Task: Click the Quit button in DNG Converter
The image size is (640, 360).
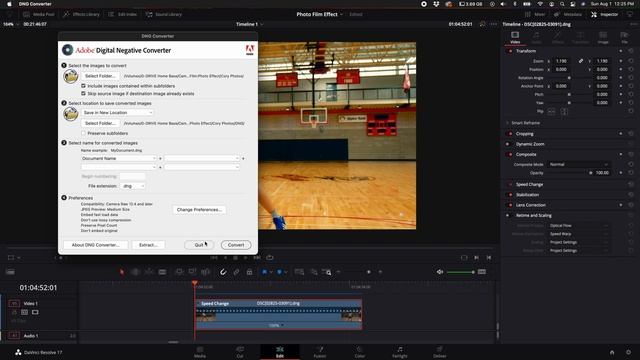Action: pyautogui.click(x=199, y=245)
